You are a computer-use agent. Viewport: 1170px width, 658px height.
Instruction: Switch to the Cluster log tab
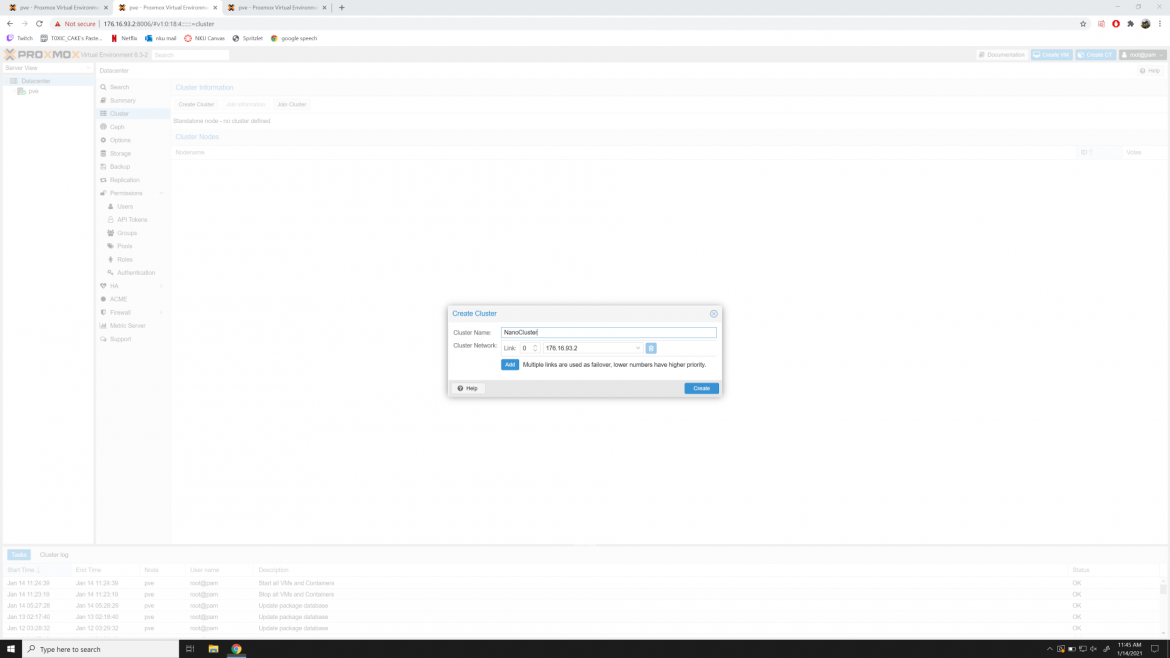tap(54, 555)
